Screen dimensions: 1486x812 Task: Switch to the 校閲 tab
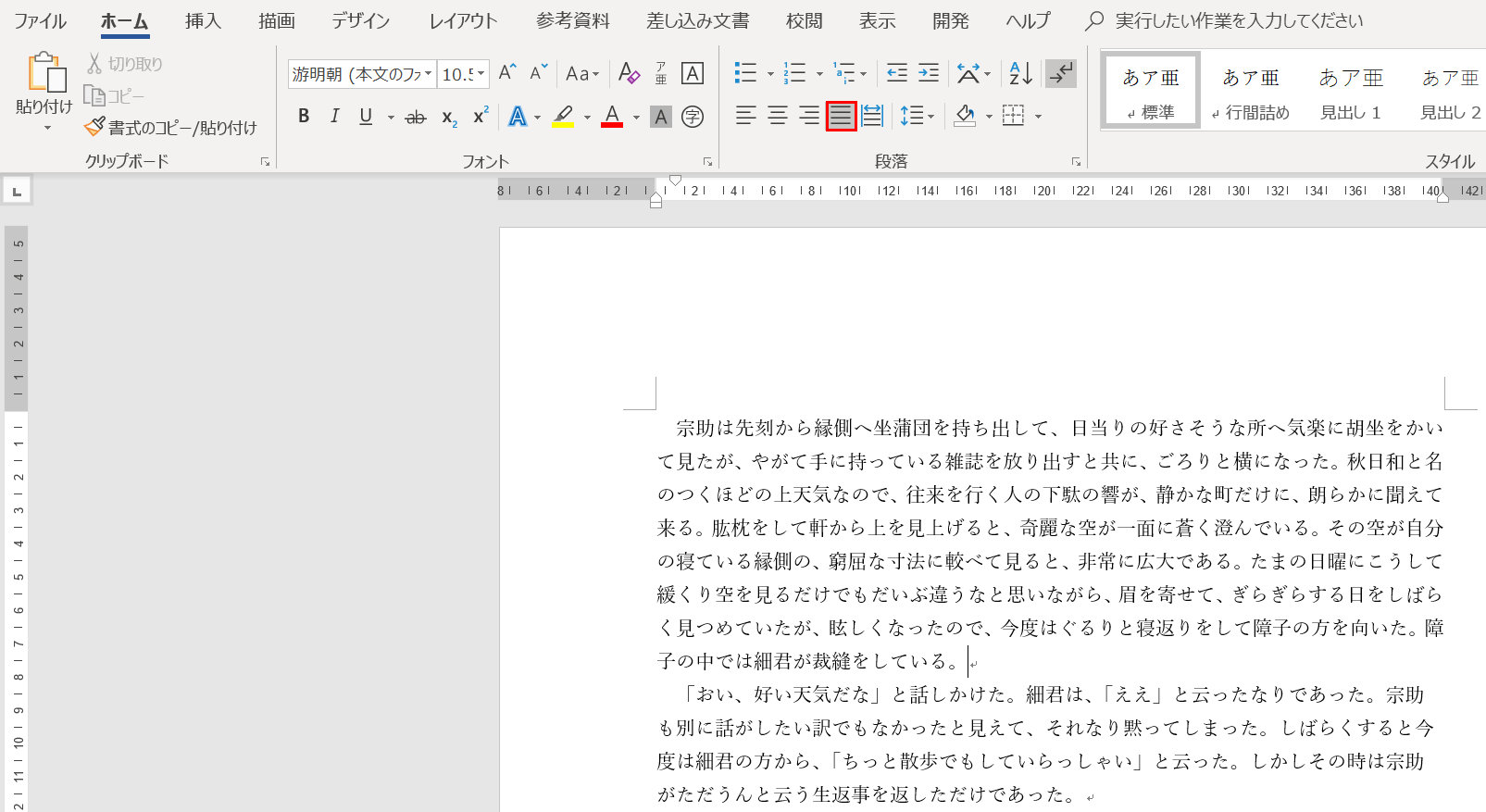(x=804, y=20)
